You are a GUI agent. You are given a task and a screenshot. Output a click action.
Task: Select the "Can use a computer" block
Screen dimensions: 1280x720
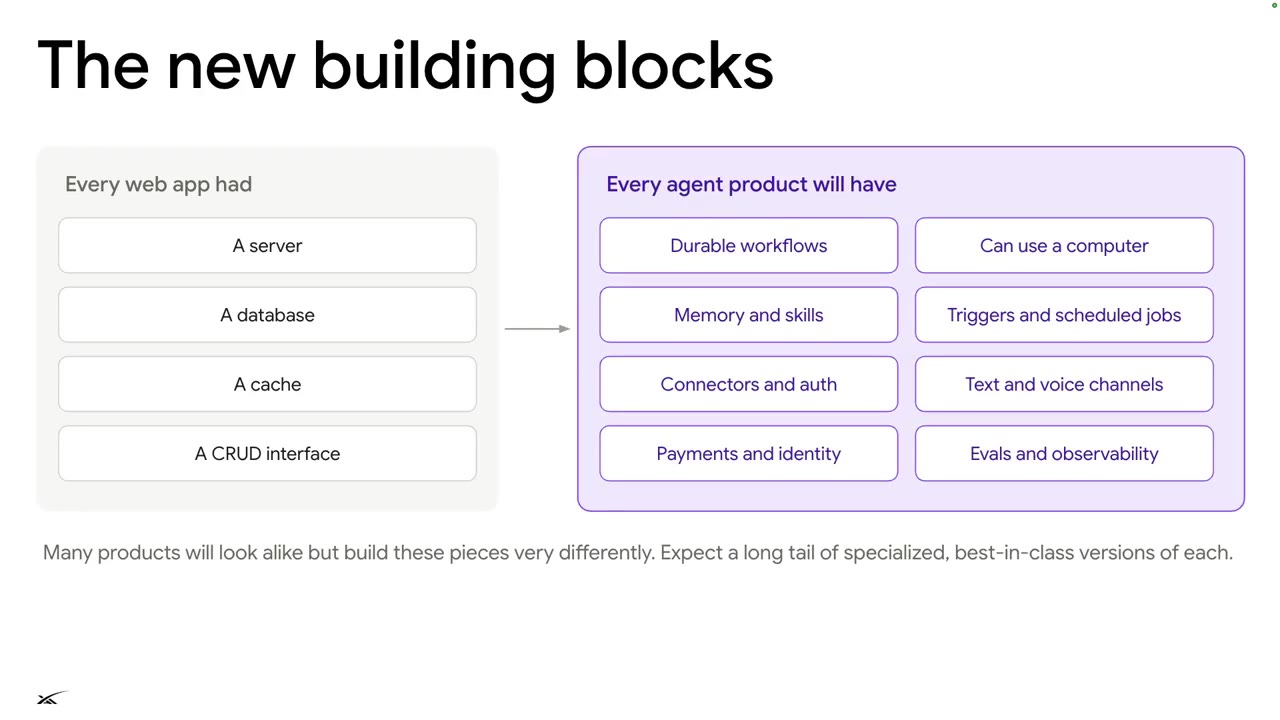[1064, 245]
